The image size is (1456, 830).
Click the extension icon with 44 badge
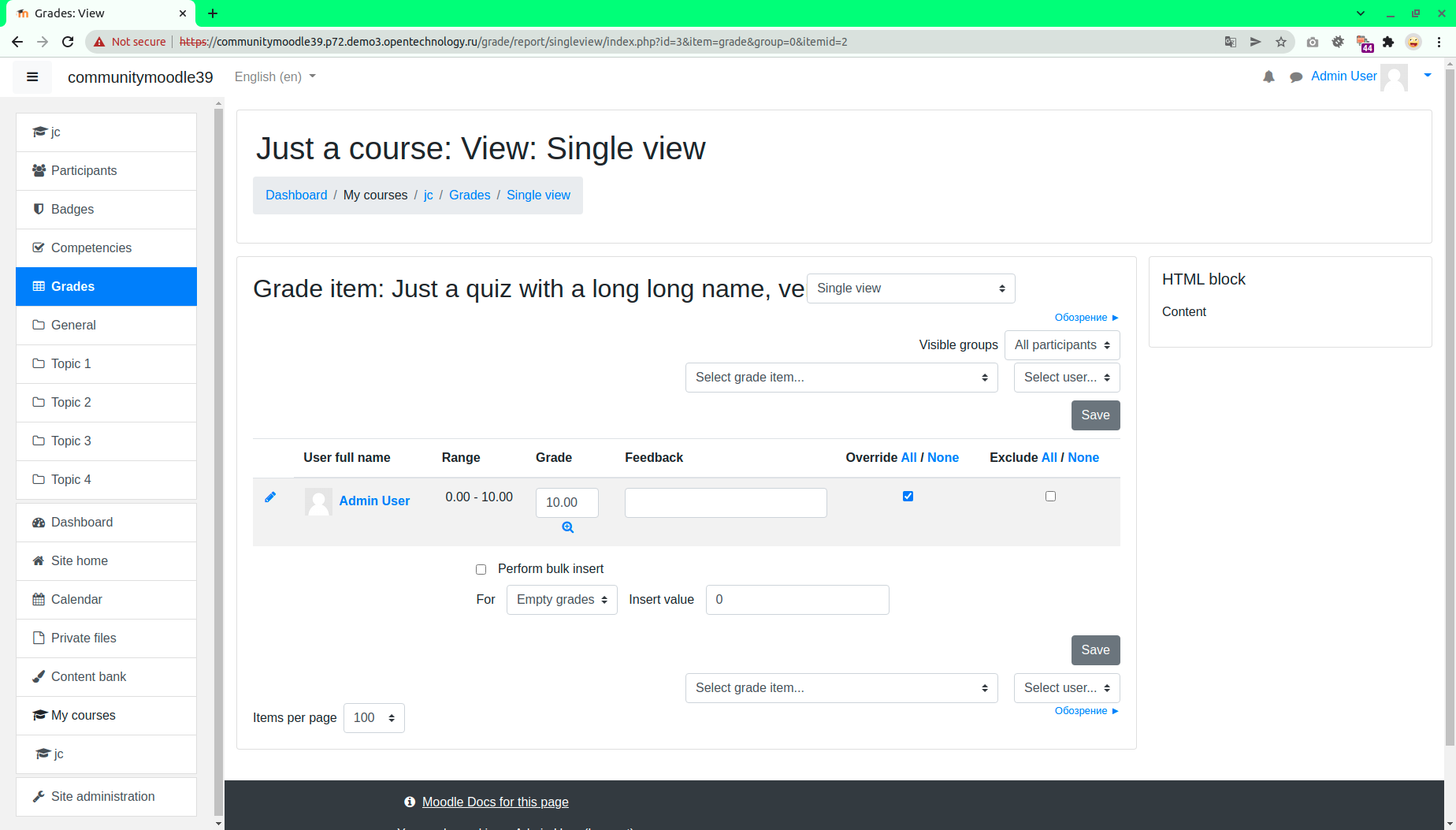pos(1364,43)
